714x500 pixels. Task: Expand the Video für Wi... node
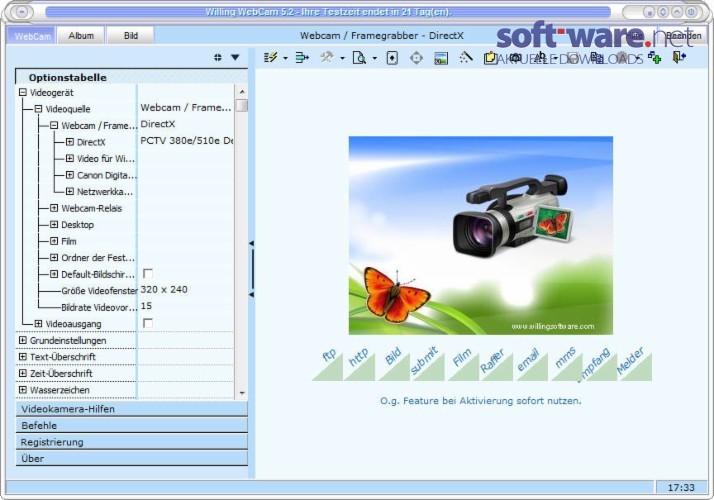(70, 158)
